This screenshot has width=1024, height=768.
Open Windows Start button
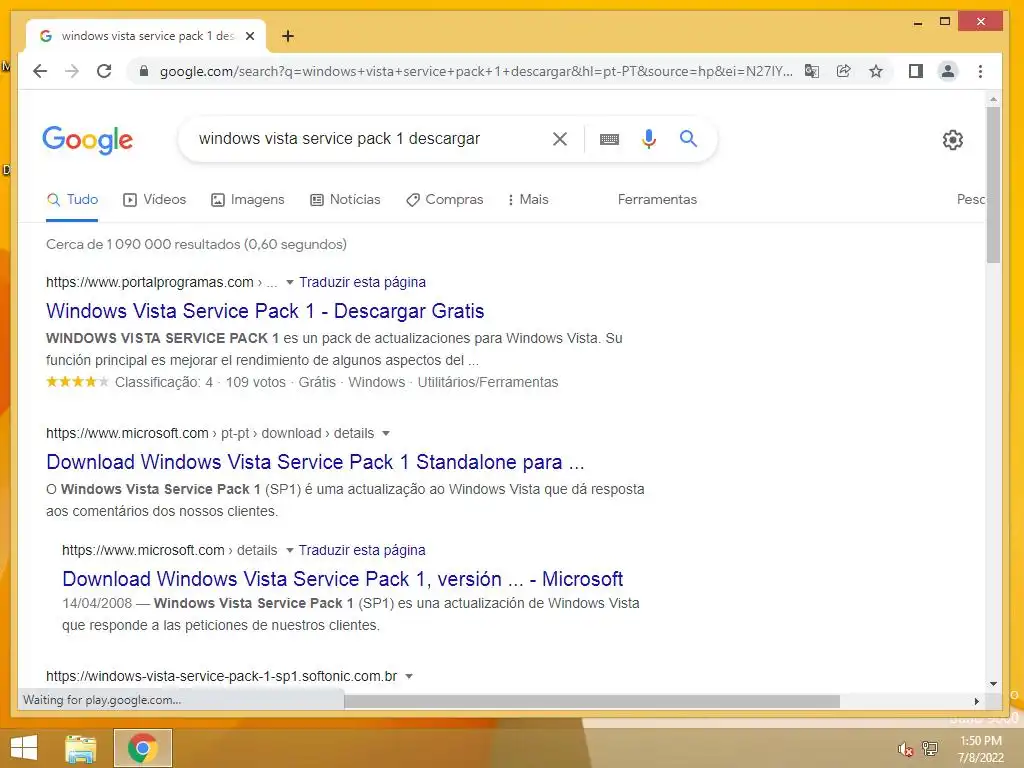(x=24, y=748)
